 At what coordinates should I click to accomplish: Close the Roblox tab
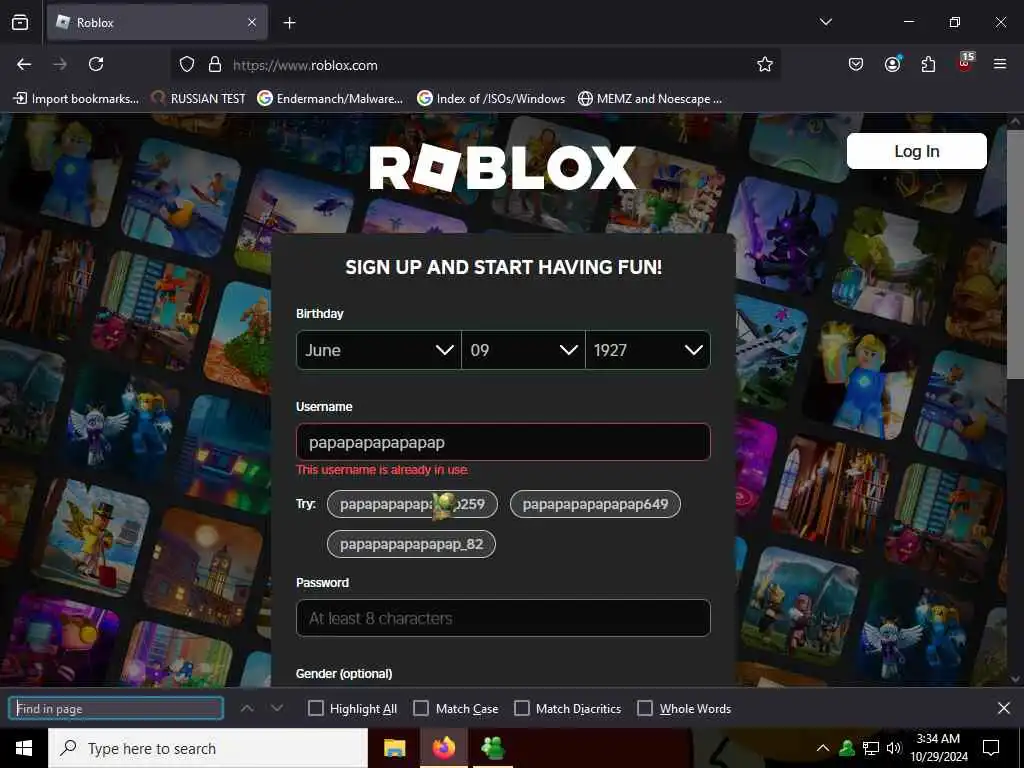[252, 22]
